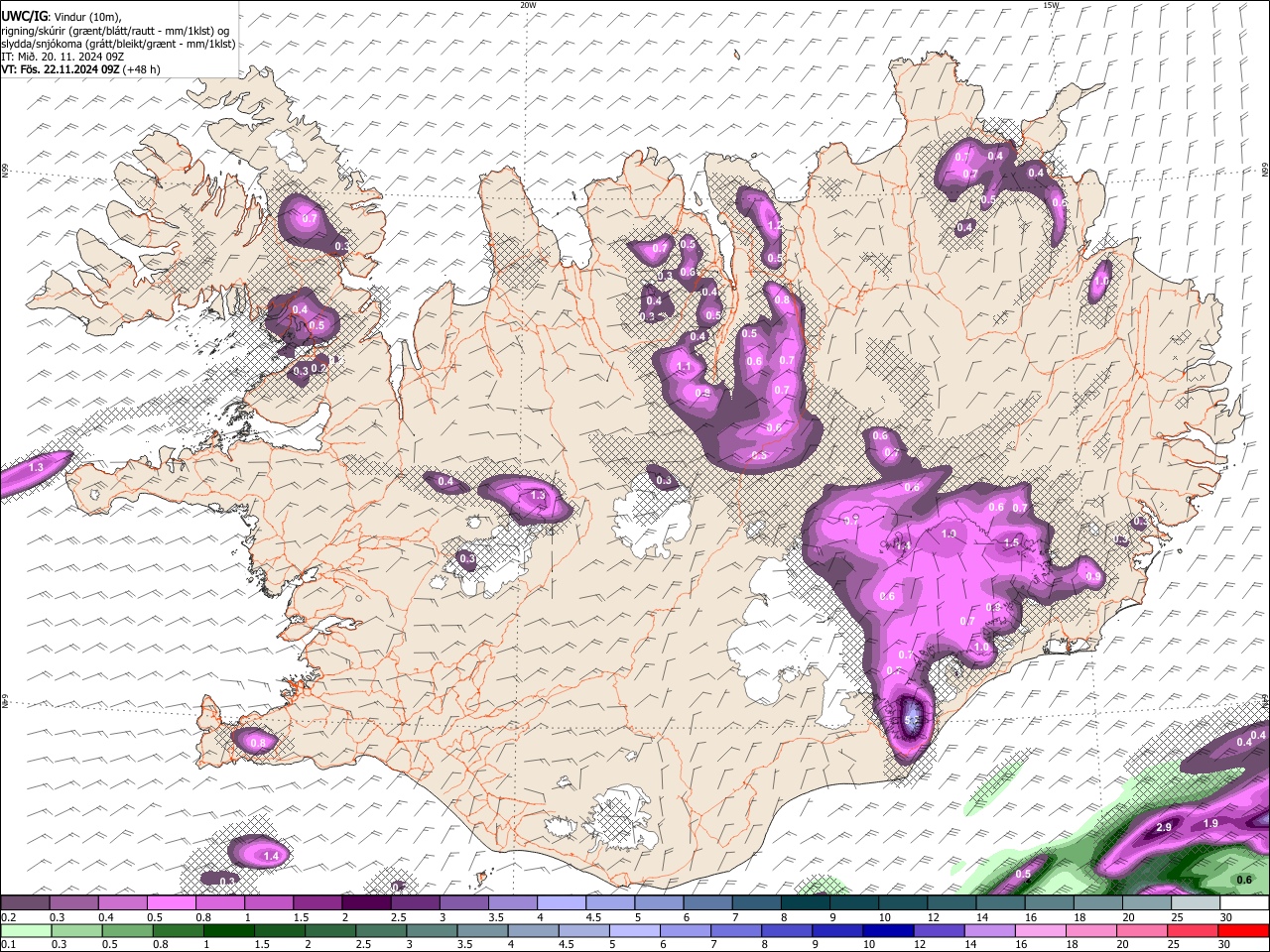Click the dusky purple 0.2 swatch in upper legend
This screenshot has height=952, width=1270.
(25, 903)
